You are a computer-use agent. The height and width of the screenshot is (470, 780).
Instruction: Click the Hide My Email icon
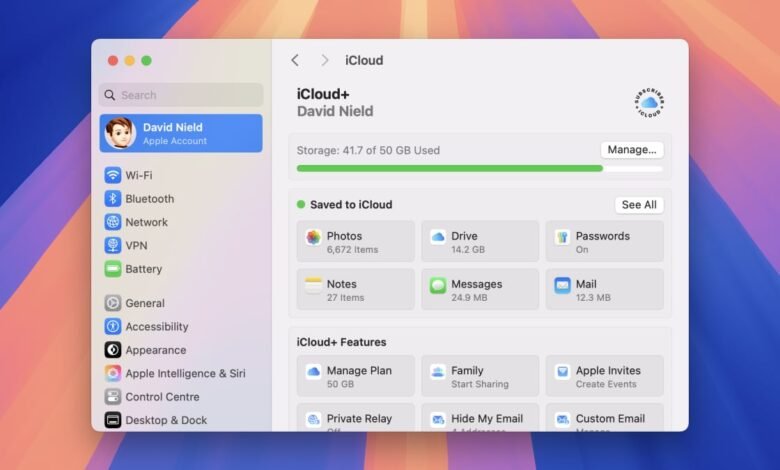coord(438,420)
